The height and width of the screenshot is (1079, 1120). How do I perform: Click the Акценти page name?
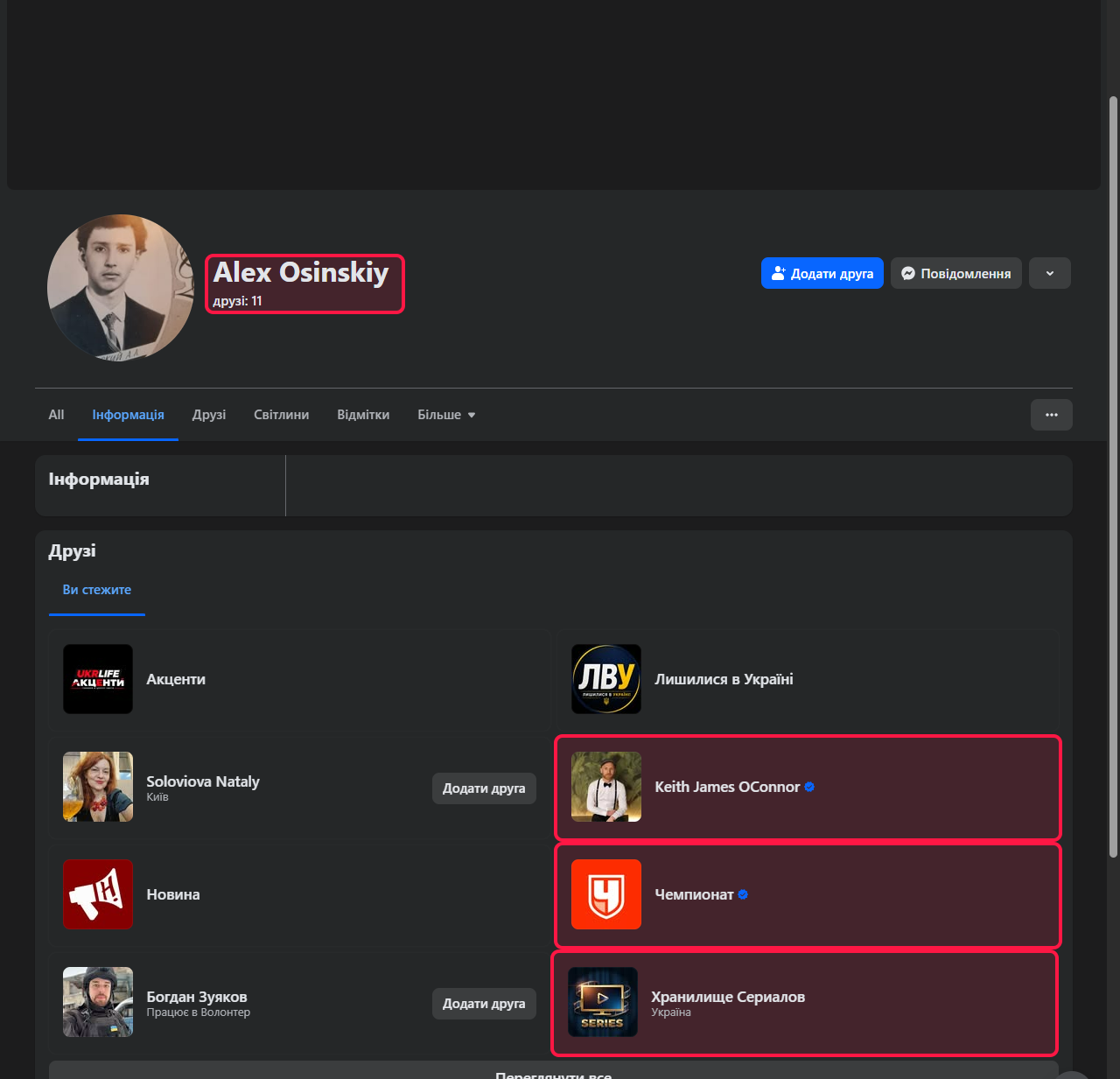[x=176, y=679]
